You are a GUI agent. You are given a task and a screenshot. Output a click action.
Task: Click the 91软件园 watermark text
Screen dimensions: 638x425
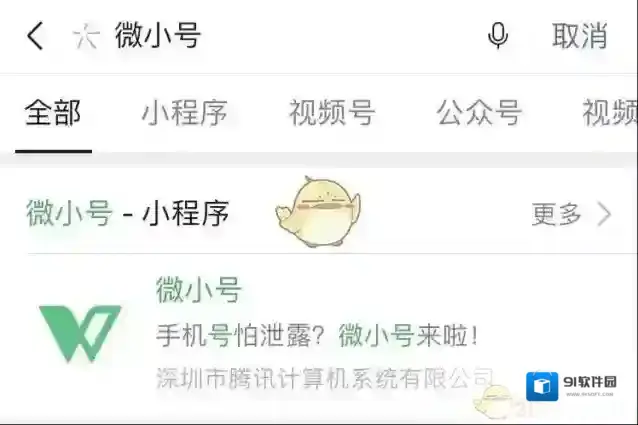click(x=590, y=381)
